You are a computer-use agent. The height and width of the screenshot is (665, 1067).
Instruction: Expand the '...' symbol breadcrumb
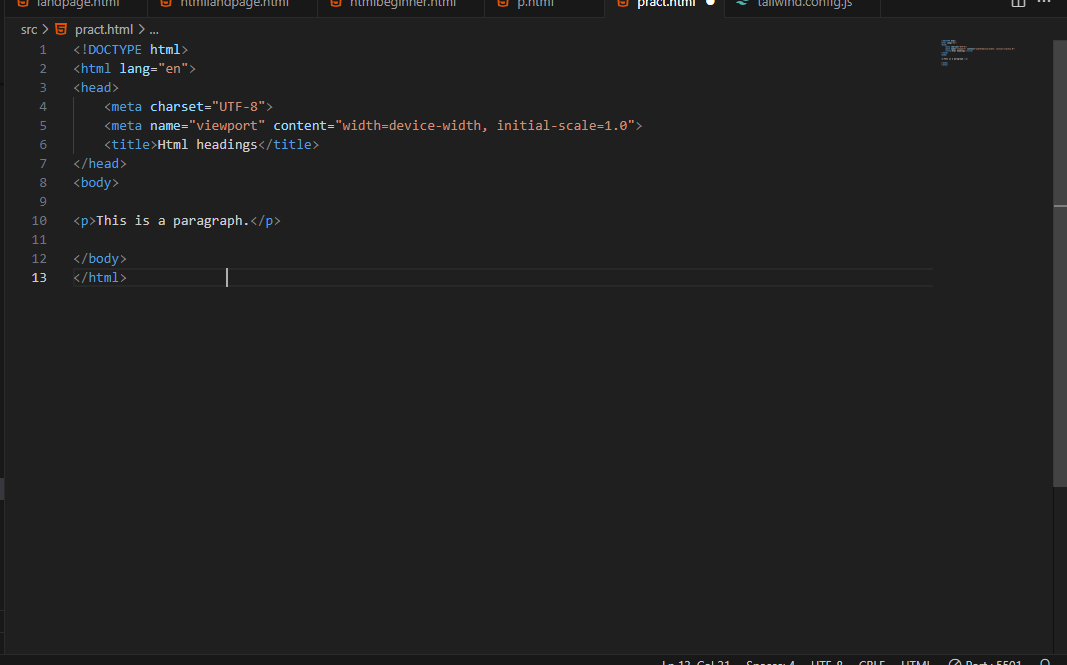click(x=154, y=29)
